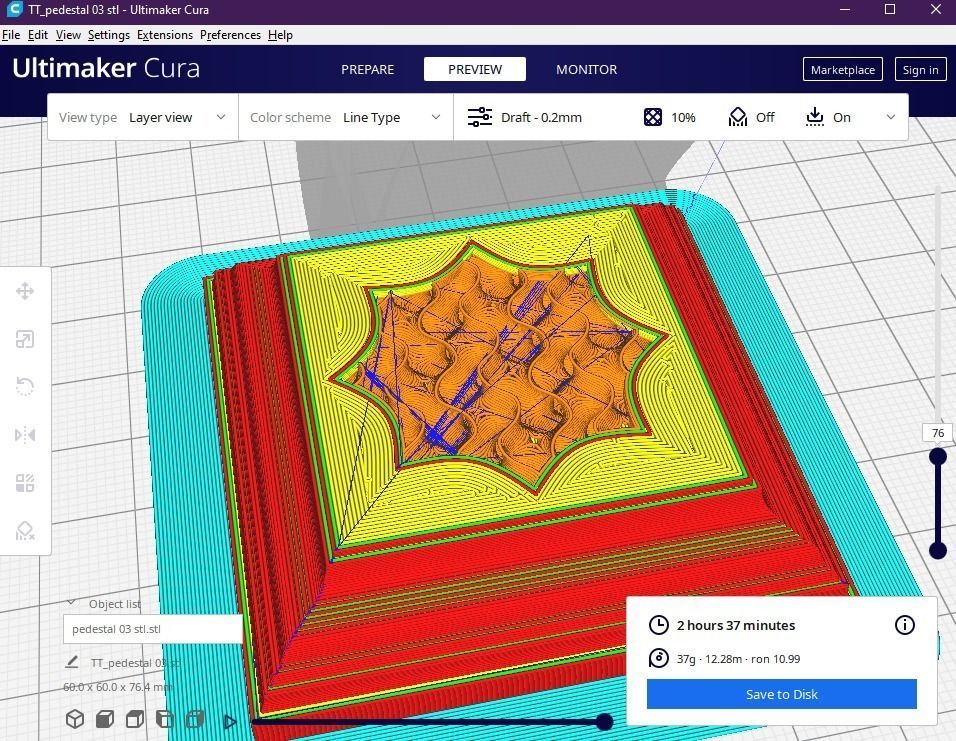Screen dimensions: 956x741
Task: Click the infill density icon
Action: [652, 117]
